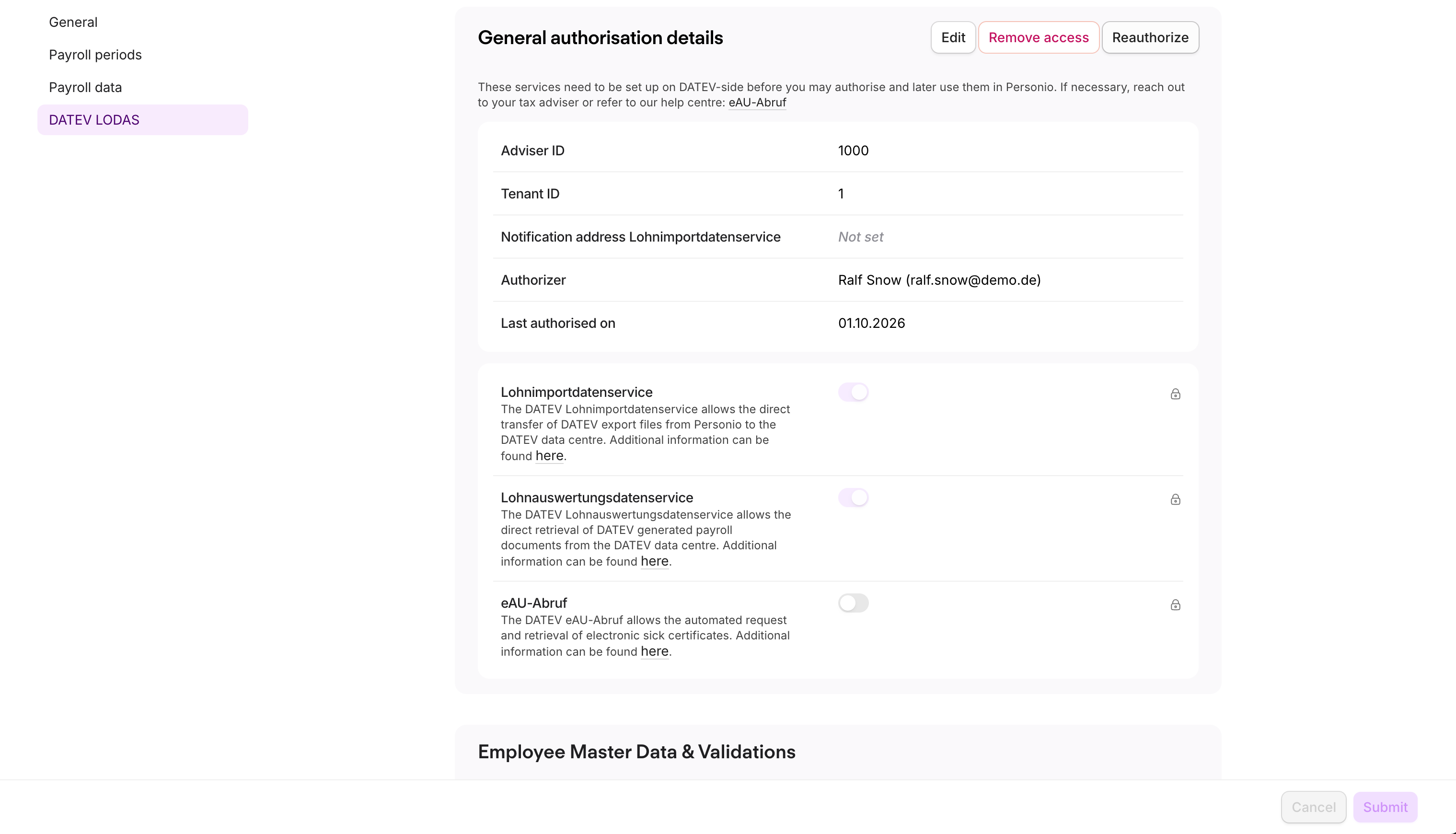Screen dimensions: 1456x834
Task: Click the Submit button
Action: click(1385, 807)
